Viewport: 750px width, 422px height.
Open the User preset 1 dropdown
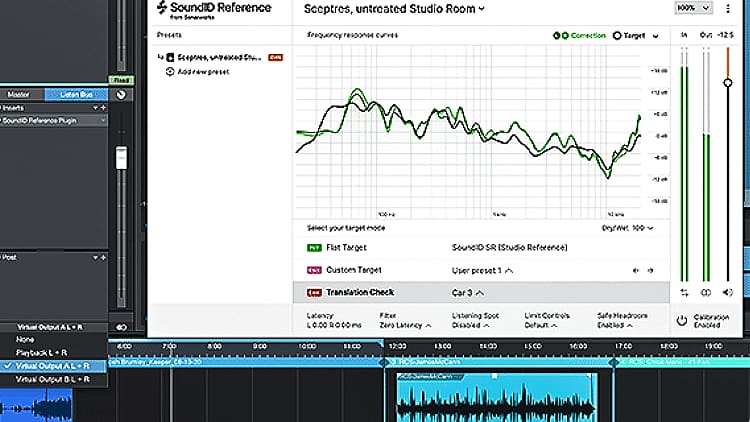482,270
